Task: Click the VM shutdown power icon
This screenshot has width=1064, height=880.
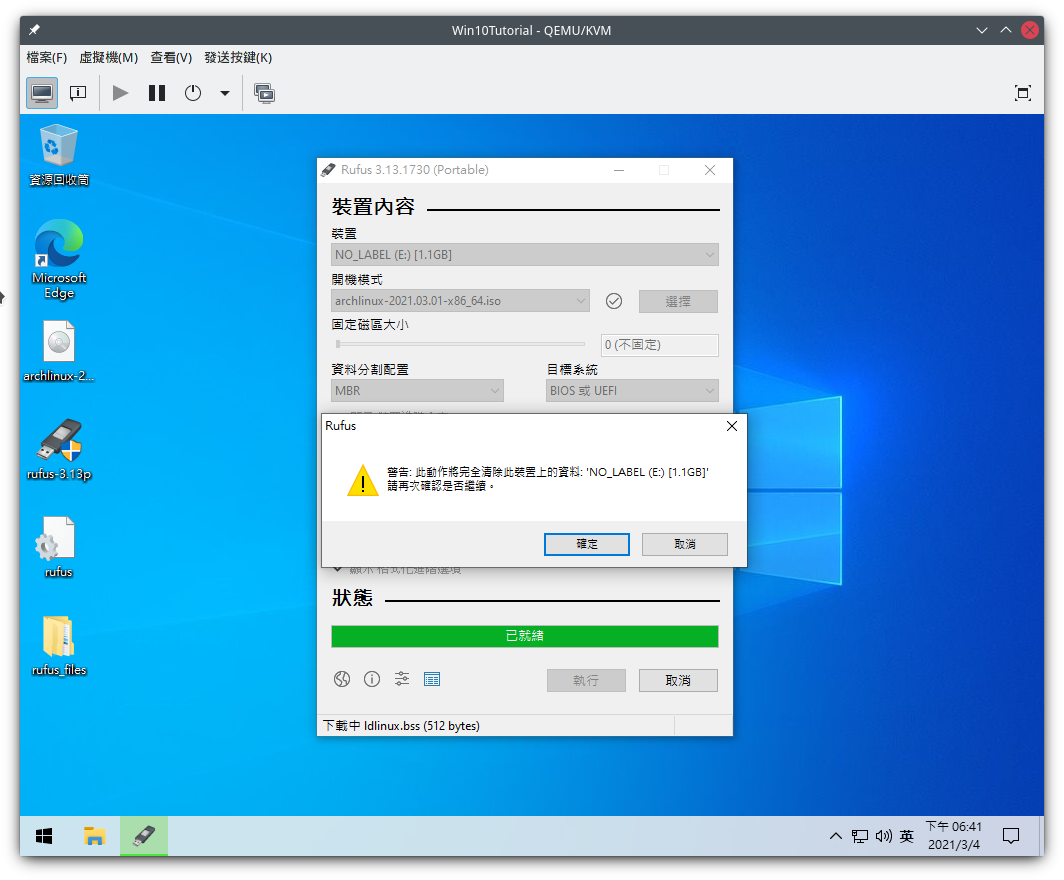Action: [x=193, y=93]
